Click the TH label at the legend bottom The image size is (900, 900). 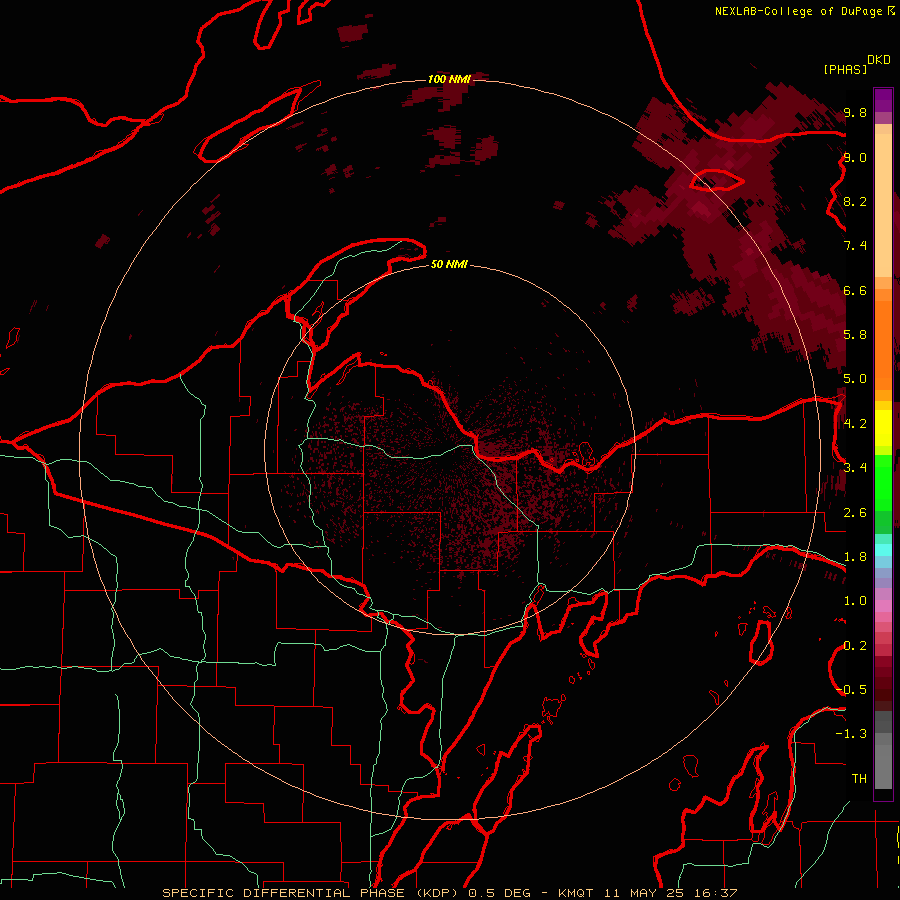[x=859, y=779]
